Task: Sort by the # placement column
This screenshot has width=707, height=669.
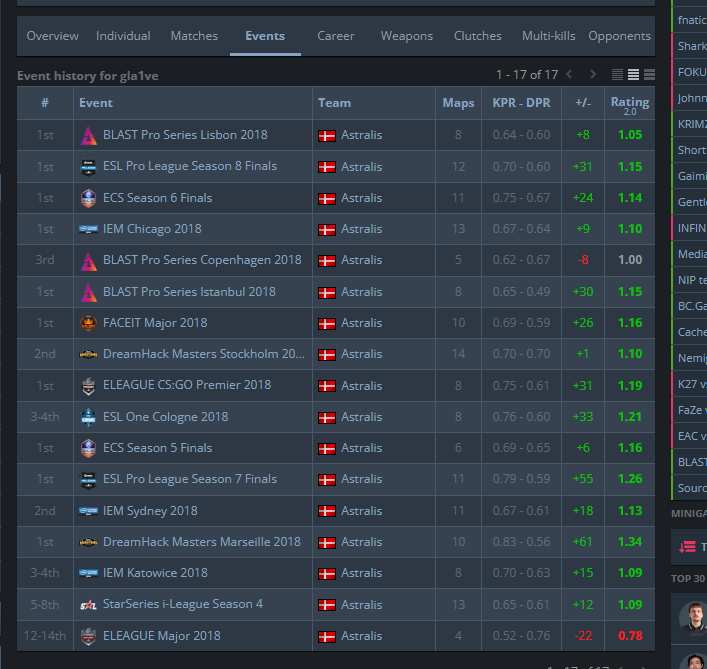Action: point(45,103)
